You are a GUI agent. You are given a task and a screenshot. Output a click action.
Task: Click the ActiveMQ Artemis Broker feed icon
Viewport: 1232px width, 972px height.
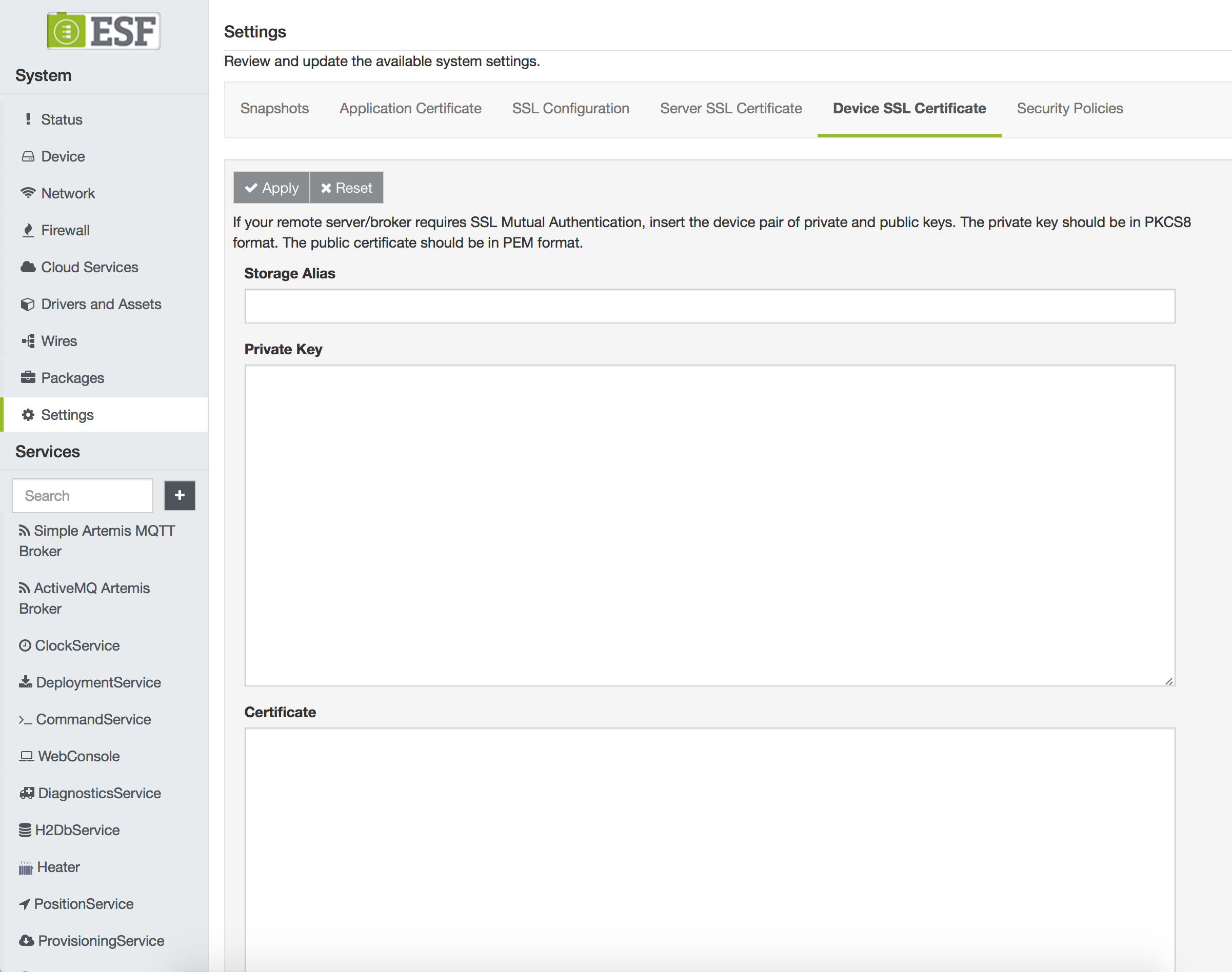coord(25,588)
